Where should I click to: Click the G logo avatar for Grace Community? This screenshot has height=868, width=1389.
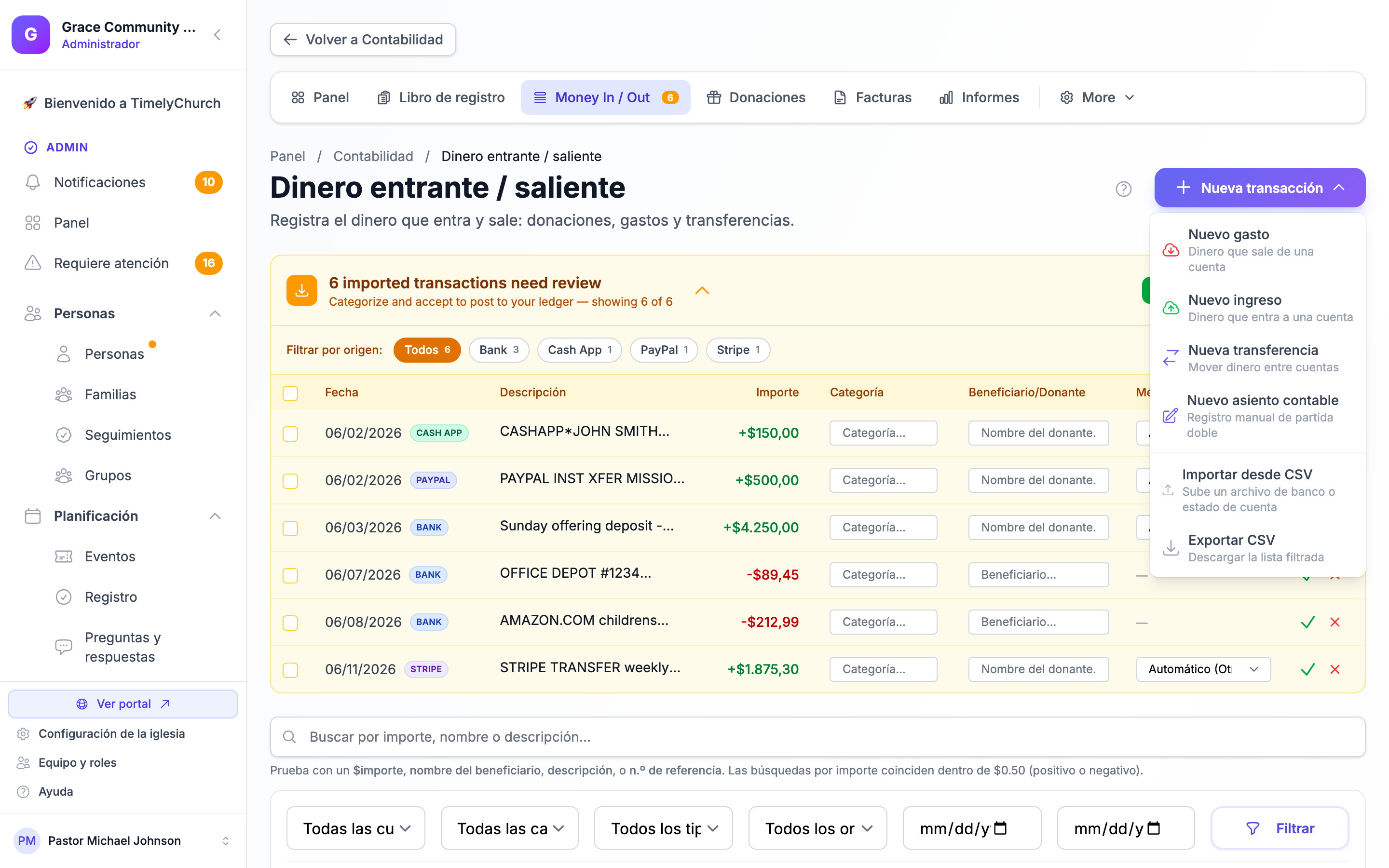tap(31, 34)
